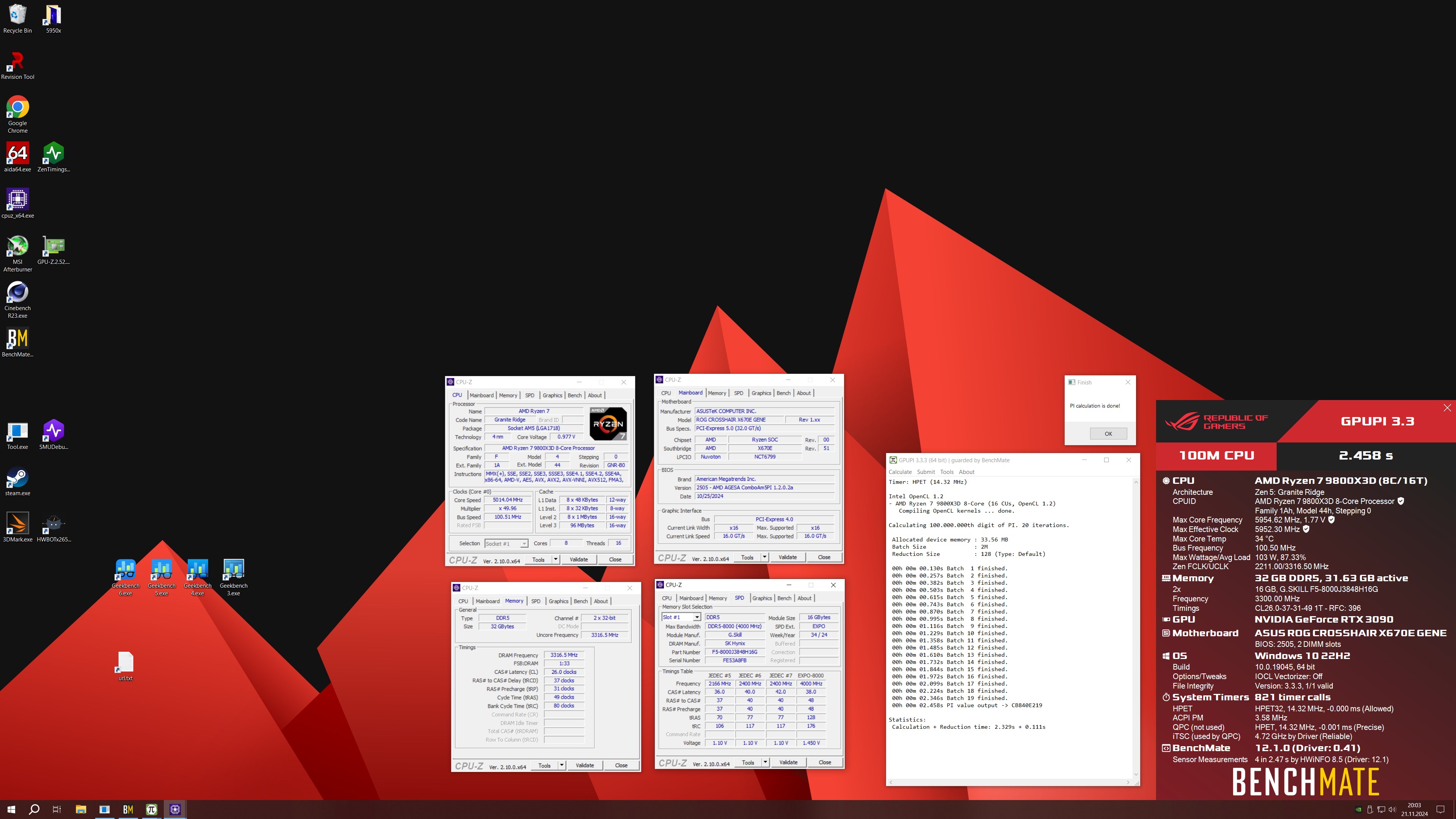
Task: Open cpuz_x64.exe desktop icon
Action: [17, 204]
